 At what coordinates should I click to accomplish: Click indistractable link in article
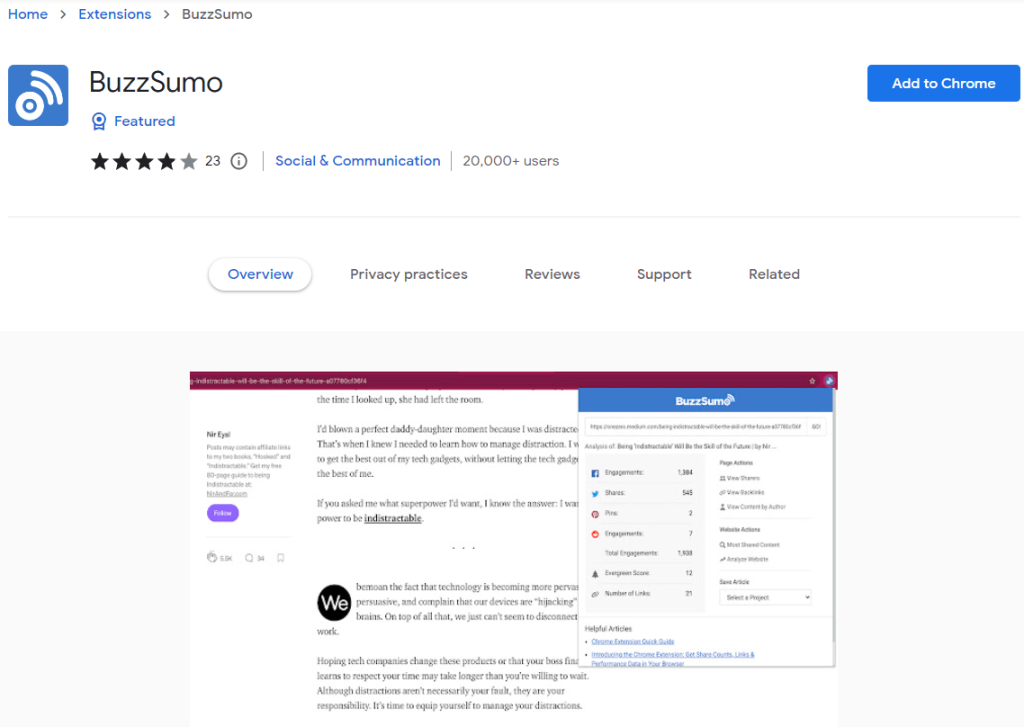pos(392,518)
